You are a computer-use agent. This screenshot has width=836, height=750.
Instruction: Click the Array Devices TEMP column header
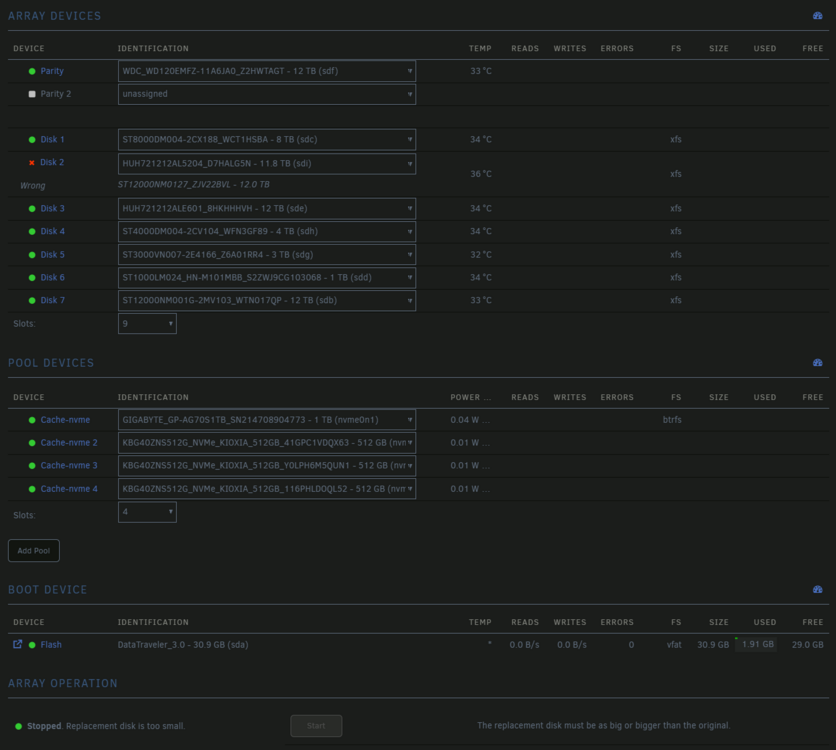[x=480, y=49]
